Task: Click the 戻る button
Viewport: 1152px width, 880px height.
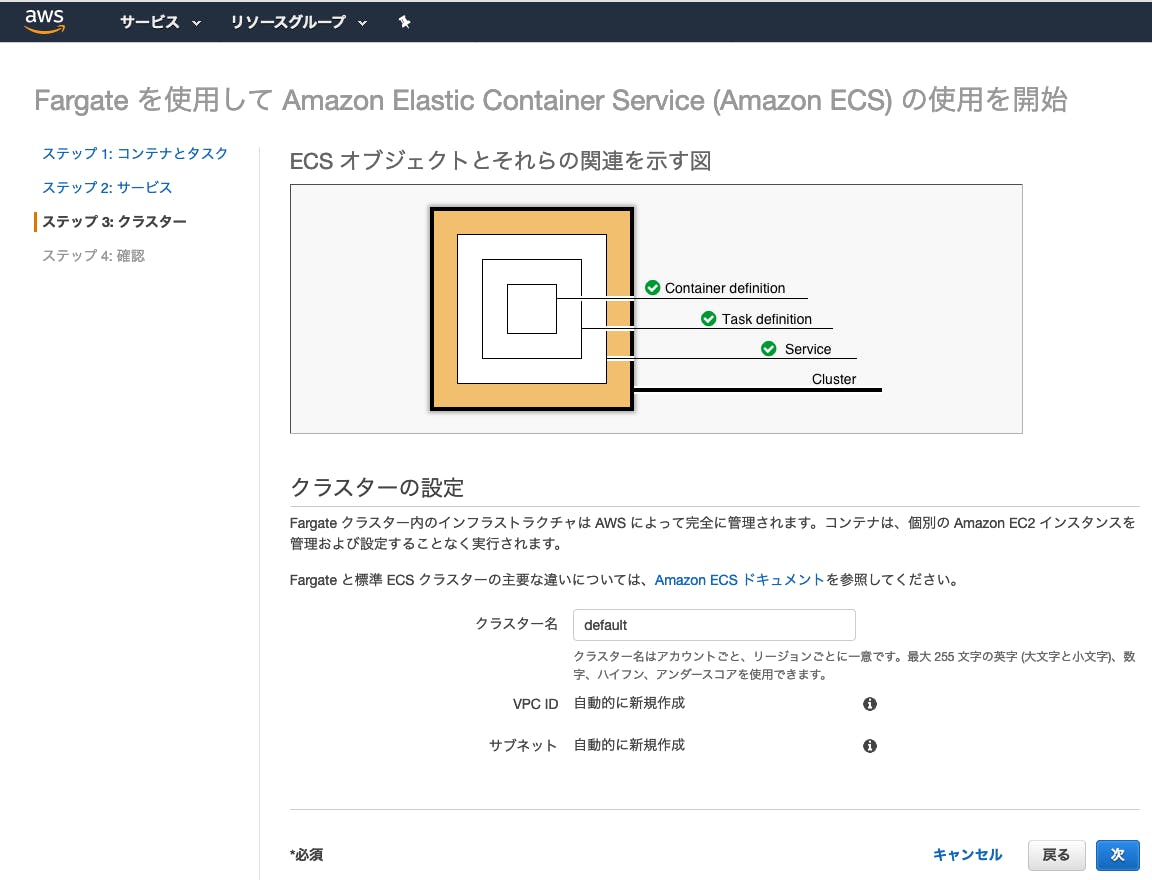Action: (x=1056, y=855)
